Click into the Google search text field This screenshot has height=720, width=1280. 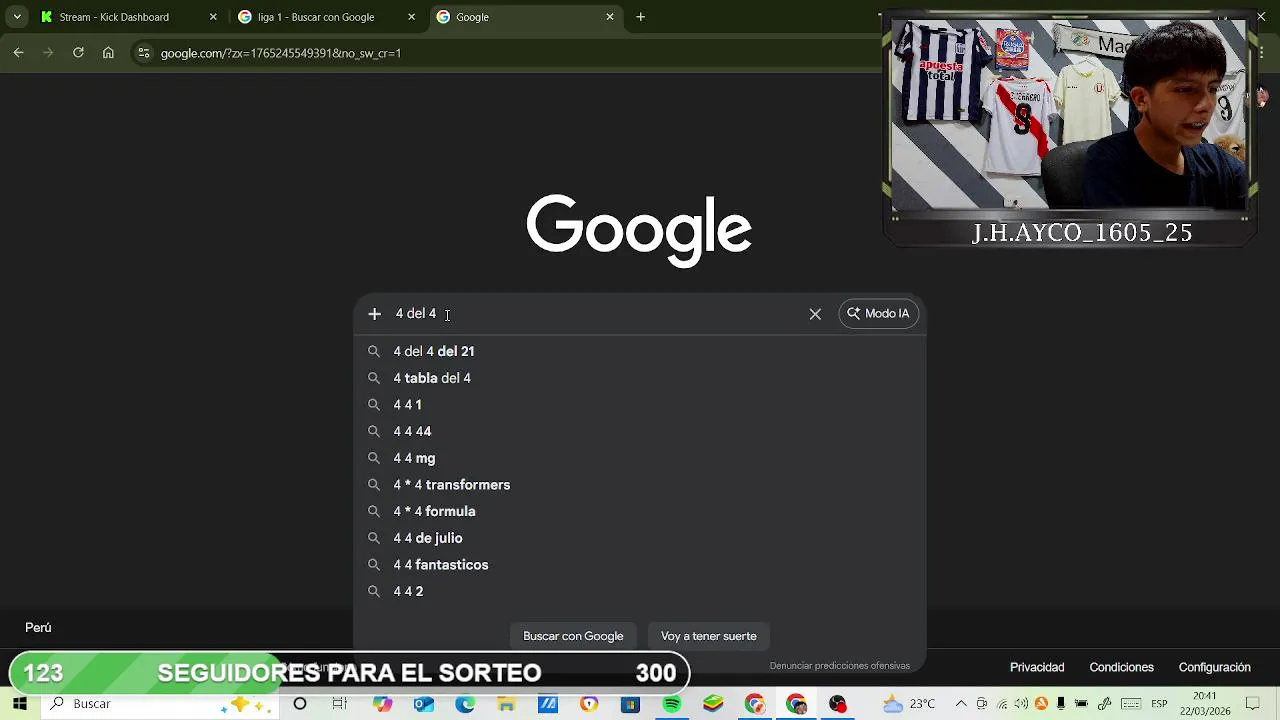click(x=595, y=314)
